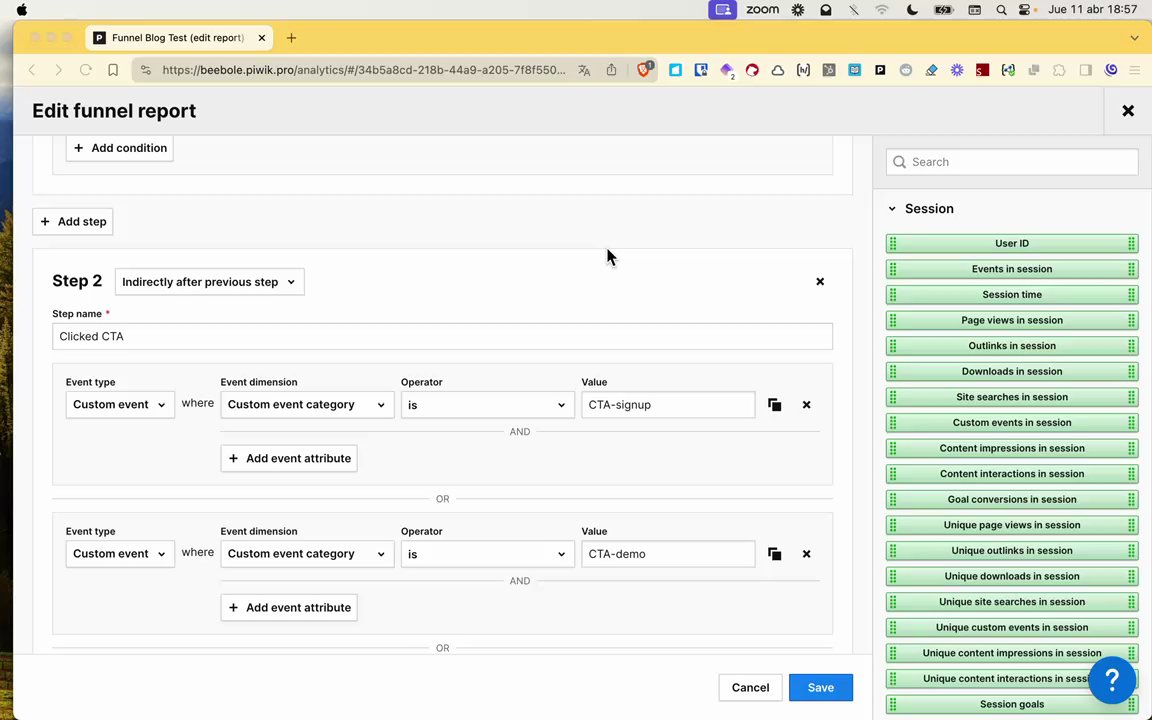Open a new browser tab
This screenshot has width=1152, height=720.
coord(291,38)
